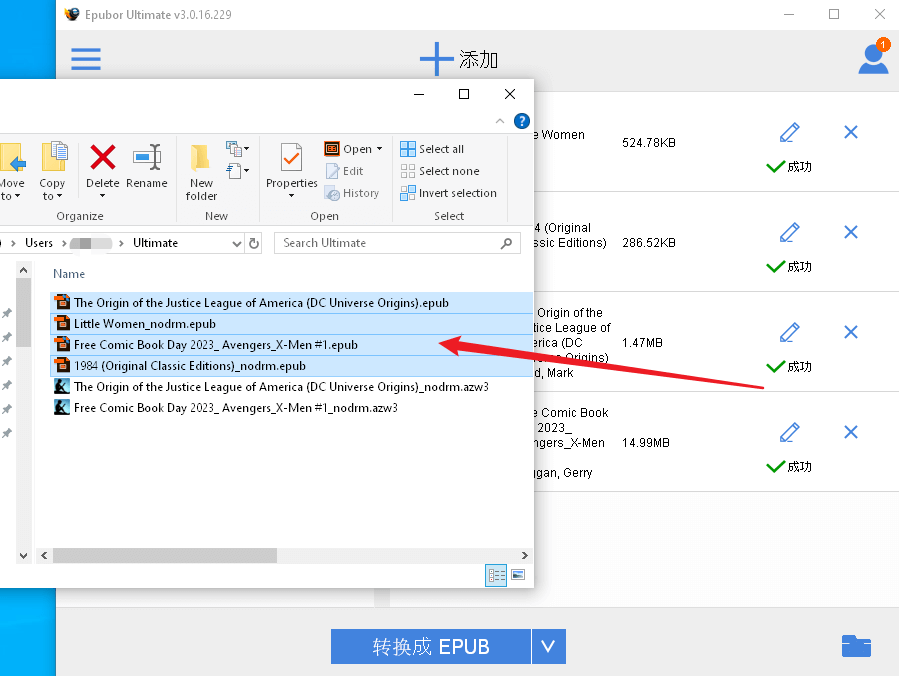Image resolution: width=899 pixels, height=676 pixels.
Task: Click the History ribbon item
Action: point(352,193)
